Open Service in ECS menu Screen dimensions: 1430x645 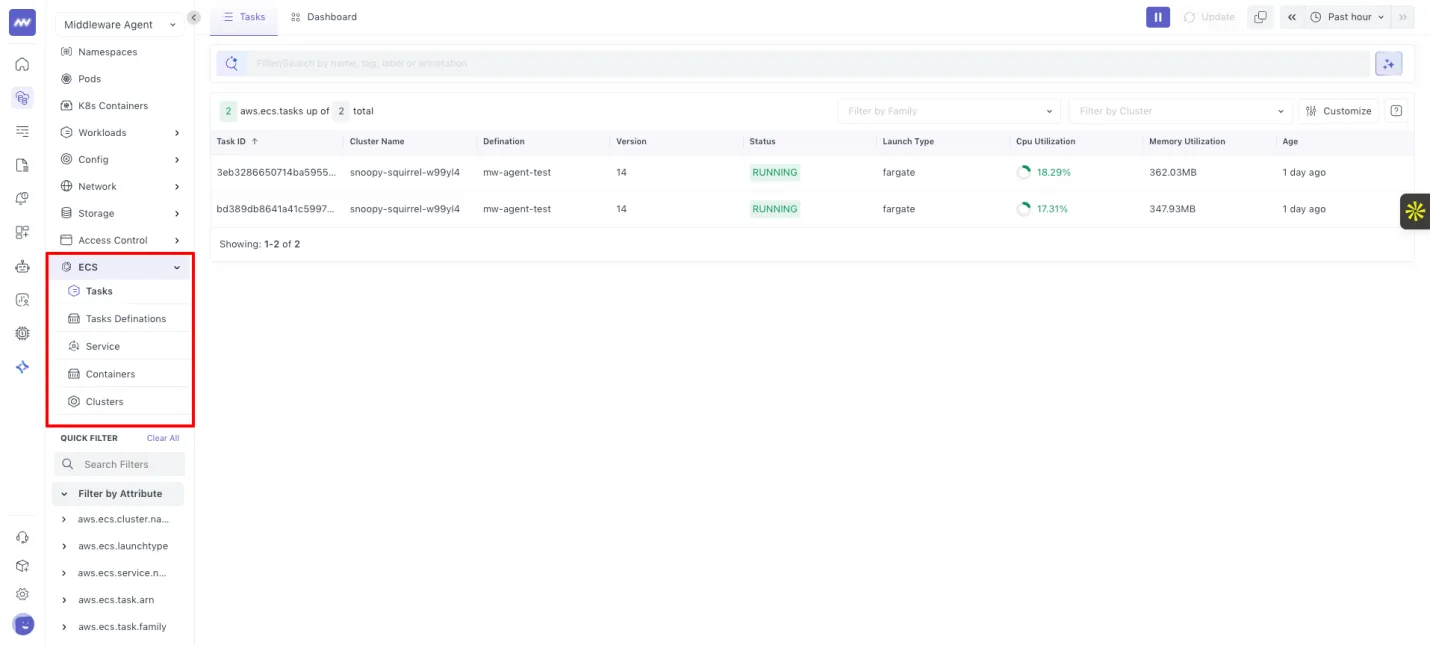(x=103, y=346)
